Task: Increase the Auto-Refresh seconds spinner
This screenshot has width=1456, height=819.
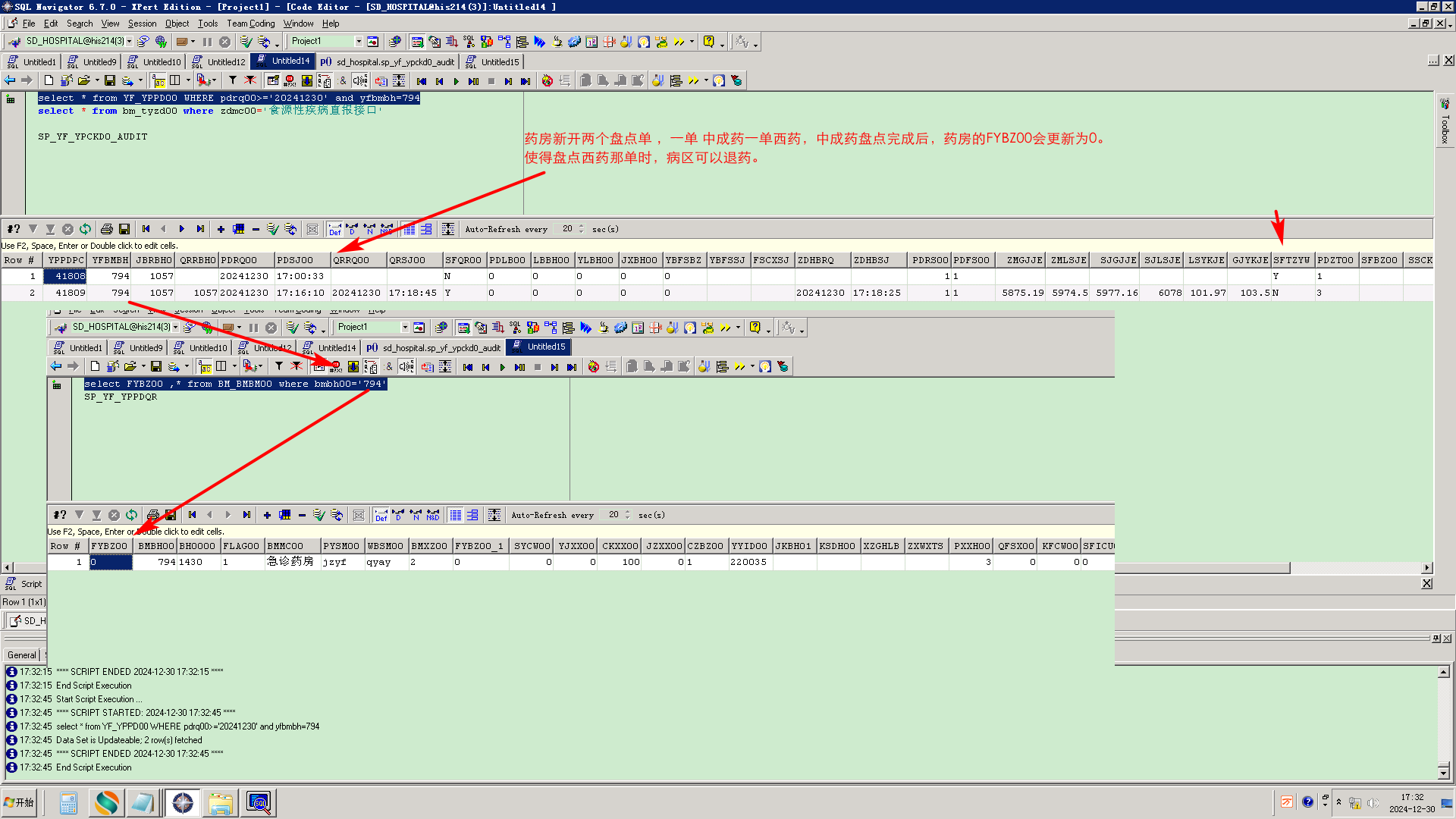Action: pos(582,226)
